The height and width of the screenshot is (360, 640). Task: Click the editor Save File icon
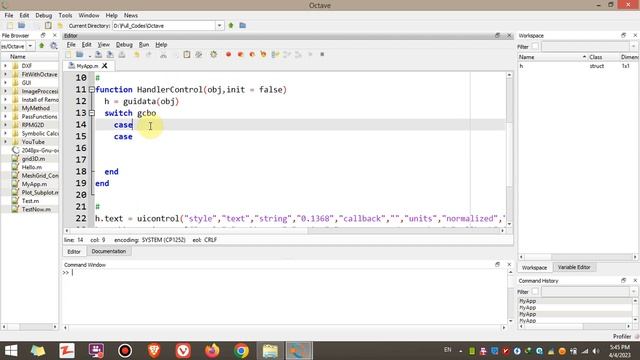pyautogui.click(x=98, y=54)
